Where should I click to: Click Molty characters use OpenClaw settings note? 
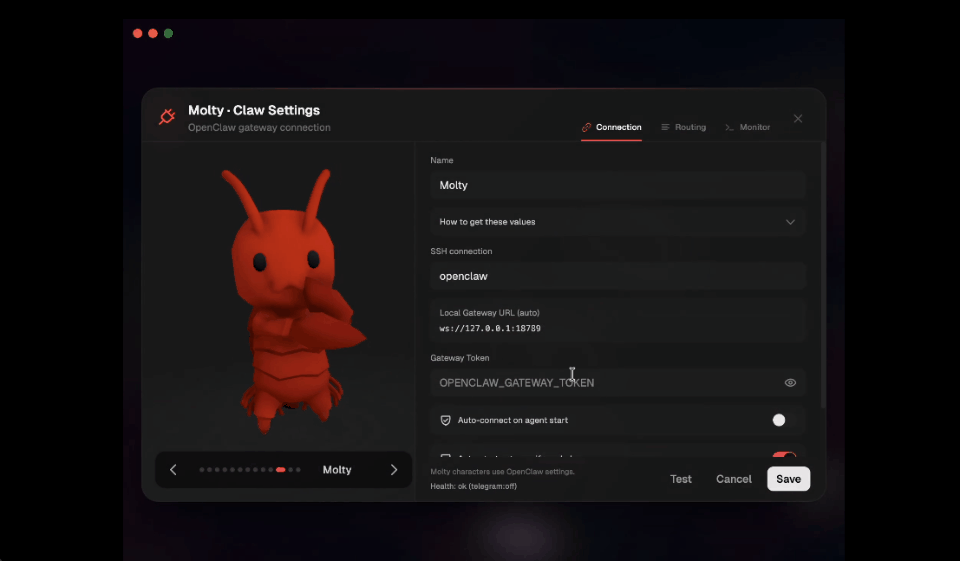coord(503,472)
